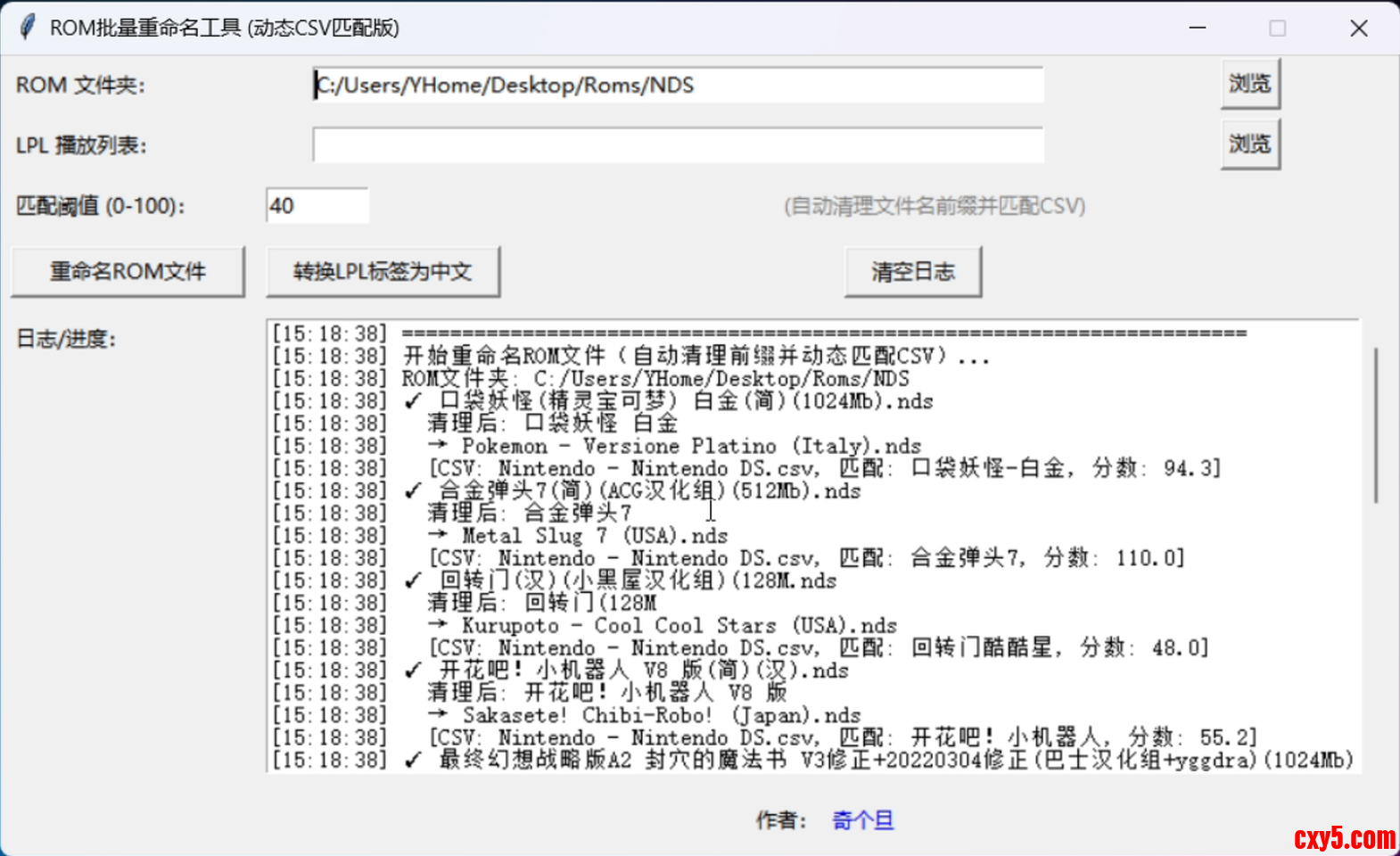The height and width of the screenshot is (856, 1400).
Task: Clear the log with 清空日志
Action: [912, 272]
